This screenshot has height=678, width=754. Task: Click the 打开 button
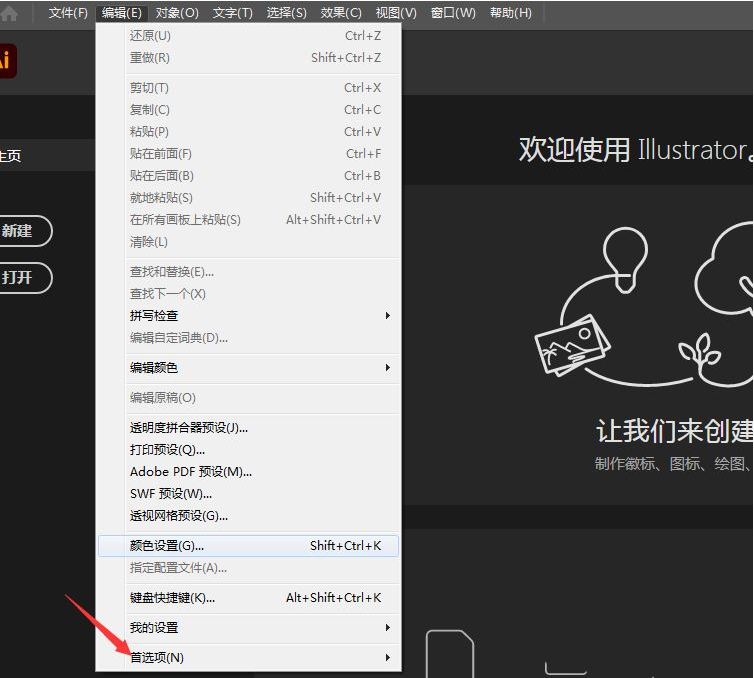(23, 278)
